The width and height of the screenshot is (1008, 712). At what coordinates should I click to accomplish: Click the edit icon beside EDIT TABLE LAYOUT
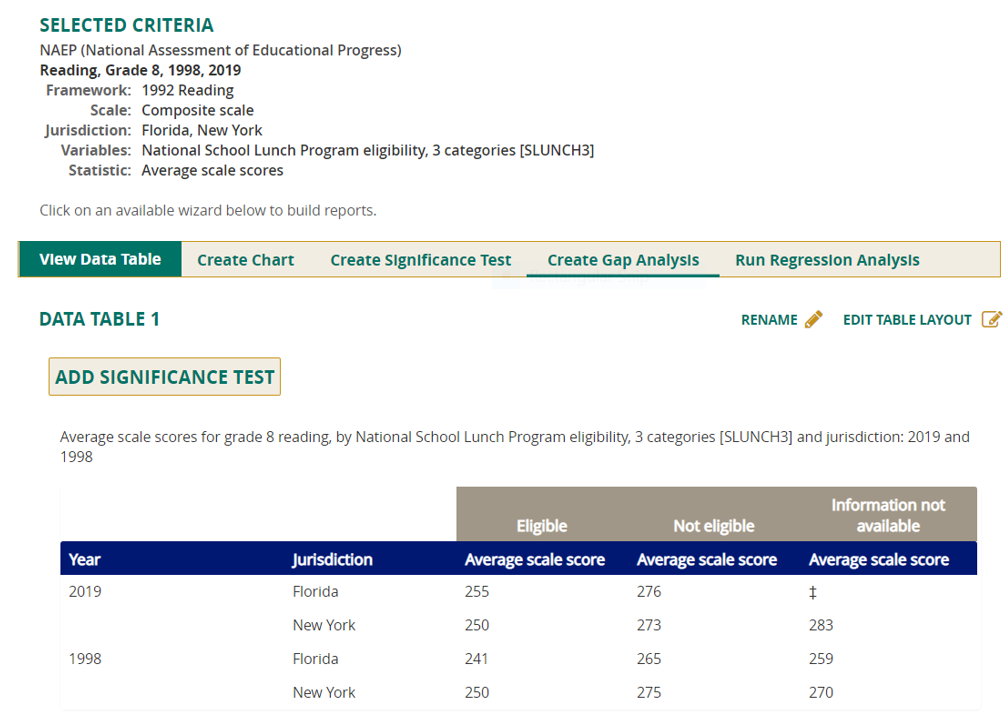pyautogui.click(x=991, y=319)
